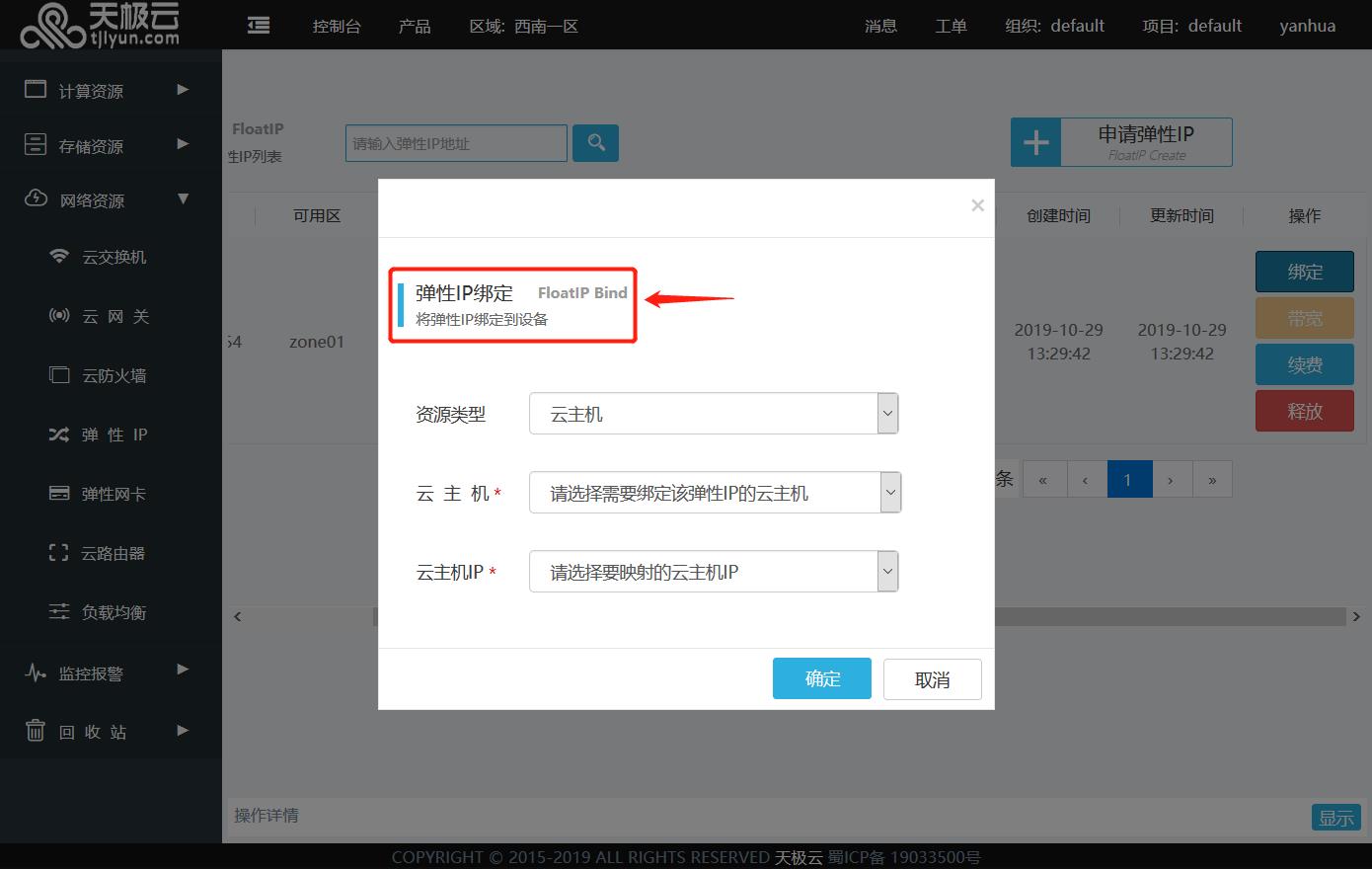Go to 云路由器 in the sidebar

114,553
